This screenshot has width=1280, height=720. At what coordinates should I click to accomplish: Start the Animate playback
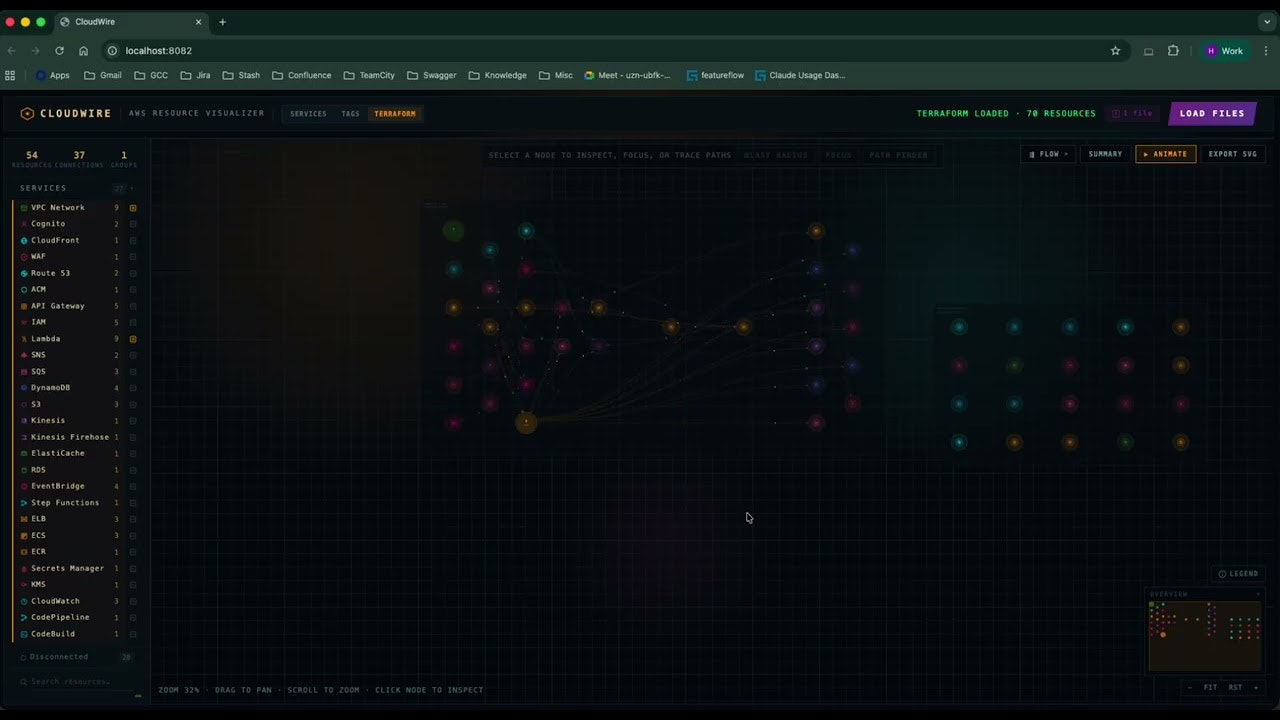1166,154
